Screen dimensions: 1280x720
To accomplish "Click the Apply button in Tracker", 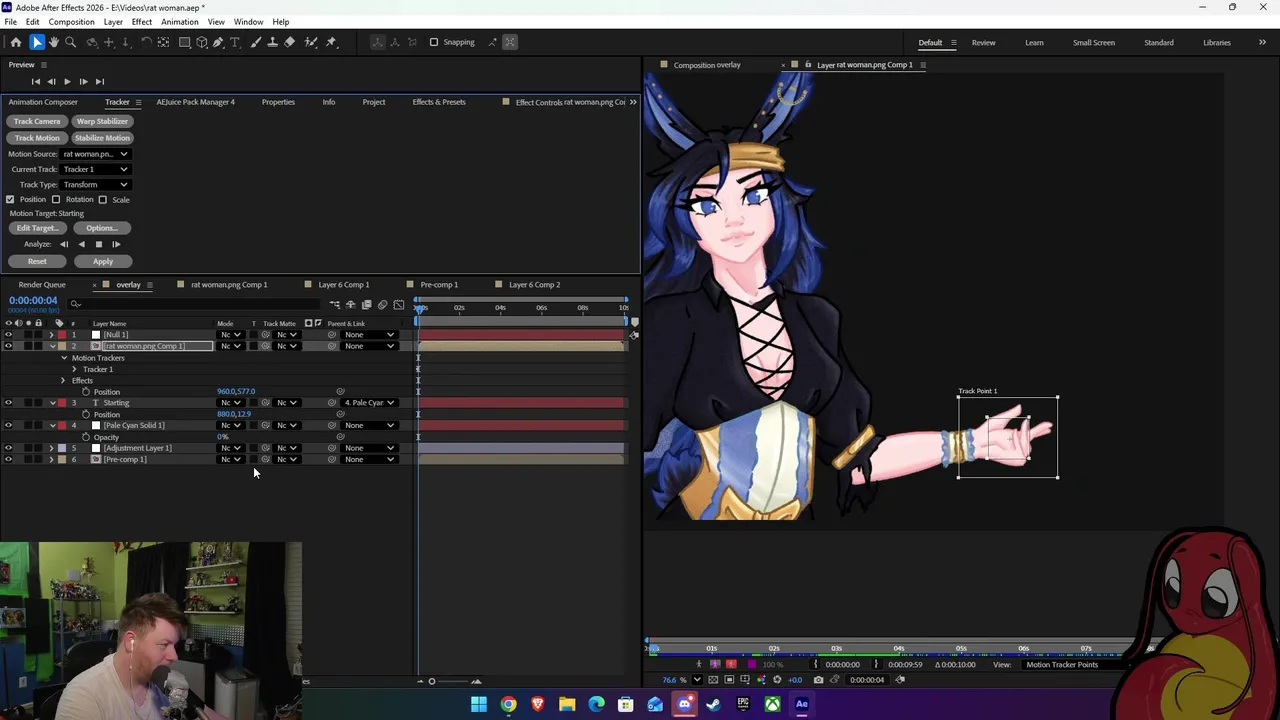I will (103, 261).
